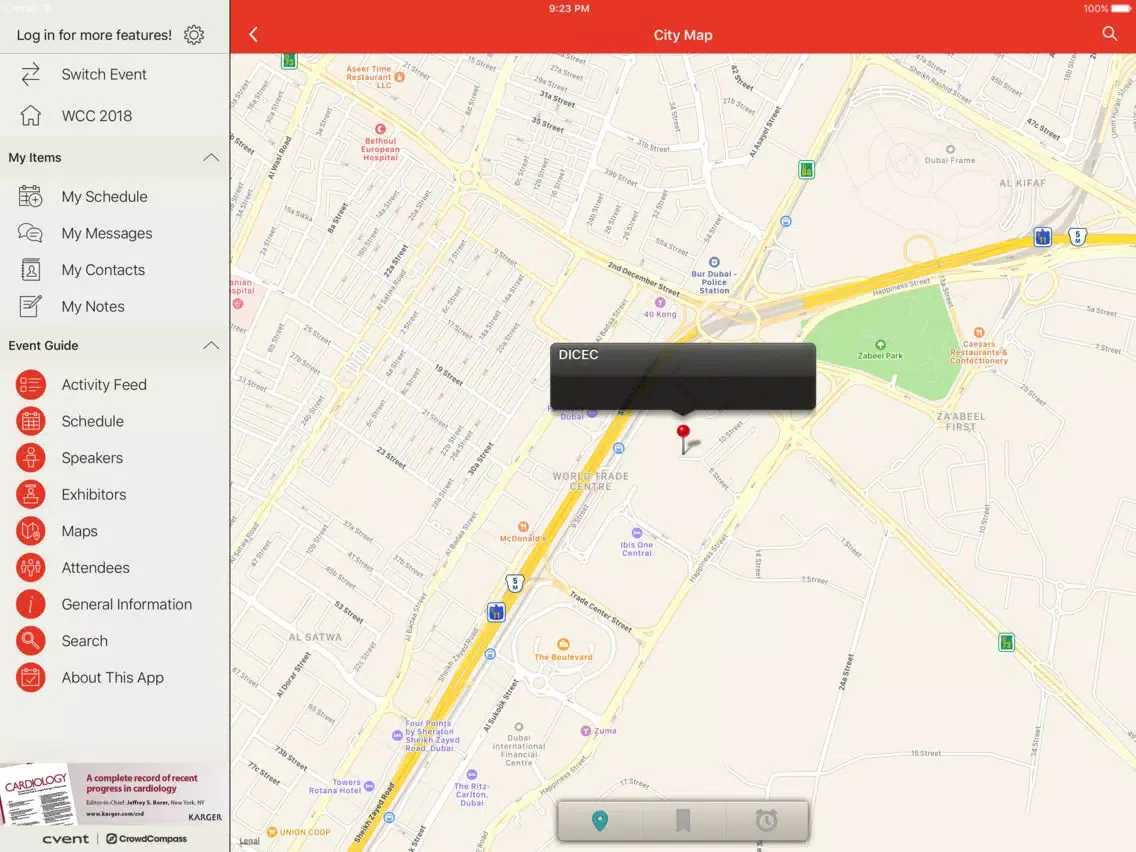Open About This App
Screen dimensions: 1136x852
114,677
